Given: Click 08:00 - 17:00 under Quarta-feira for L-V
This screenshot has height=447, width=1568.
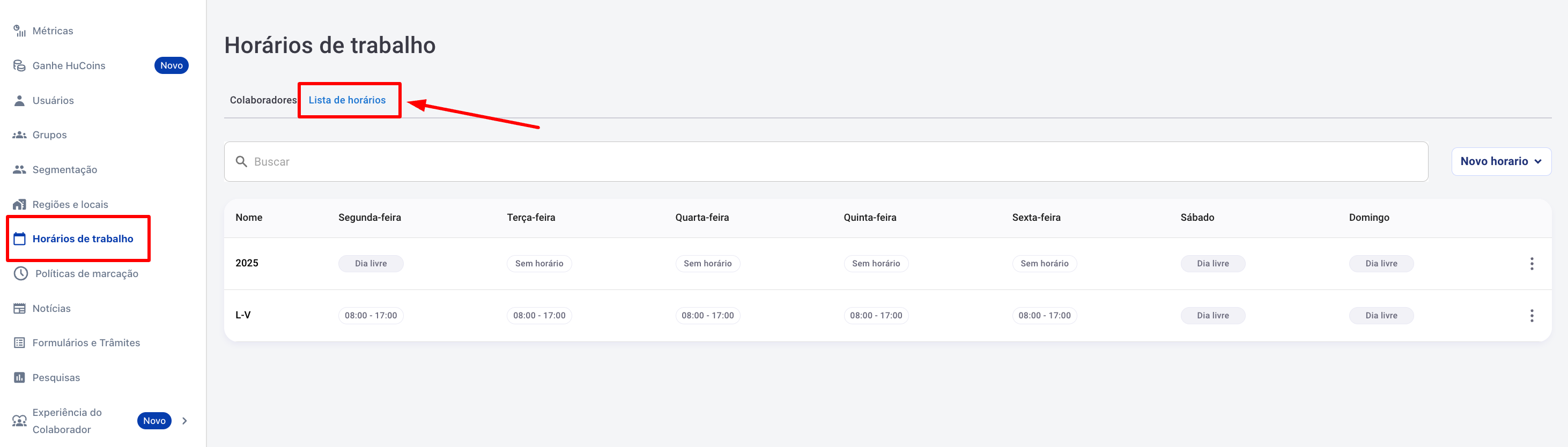Looking at the screenshot, I should point(708,316).
